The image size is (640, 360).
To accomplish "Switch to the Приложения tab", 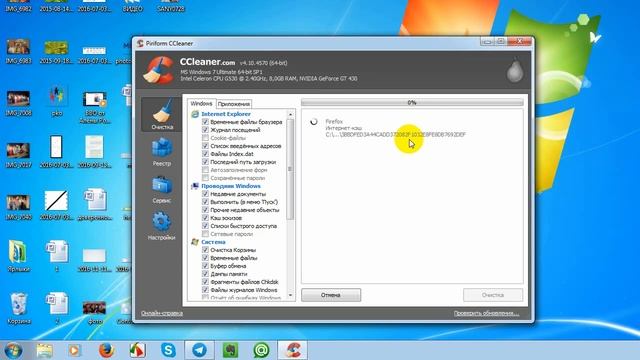I will coord(233,104).
